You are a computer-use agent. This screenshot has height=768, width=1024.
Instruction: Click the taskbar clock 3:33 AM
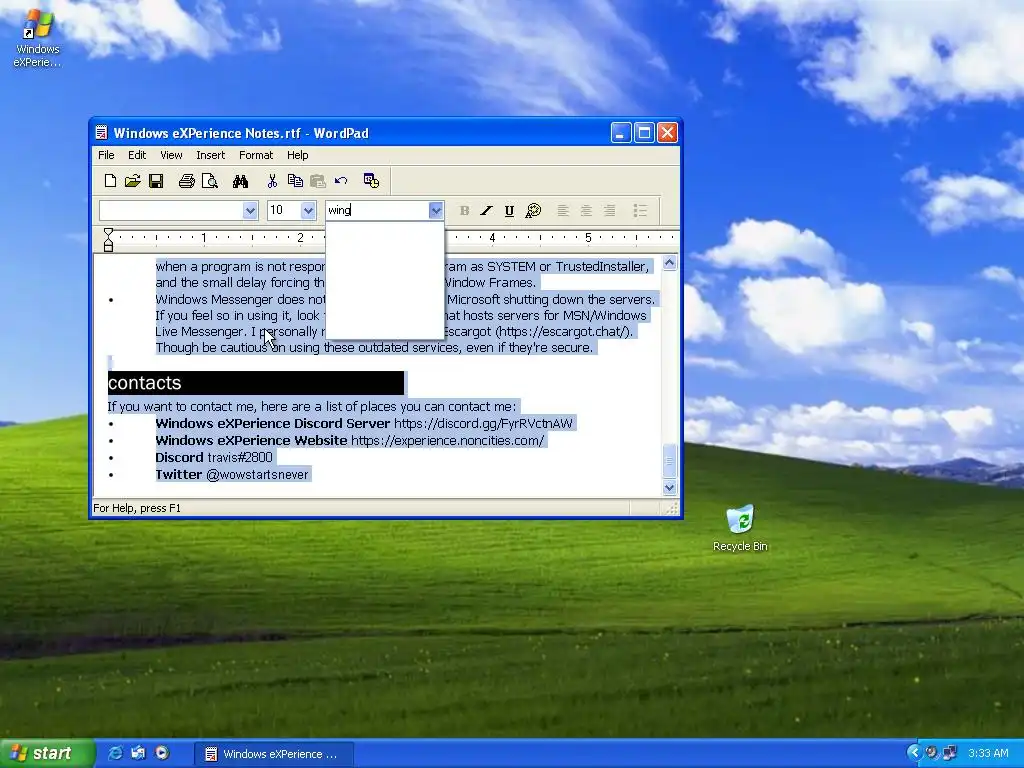tap(988, 754)
